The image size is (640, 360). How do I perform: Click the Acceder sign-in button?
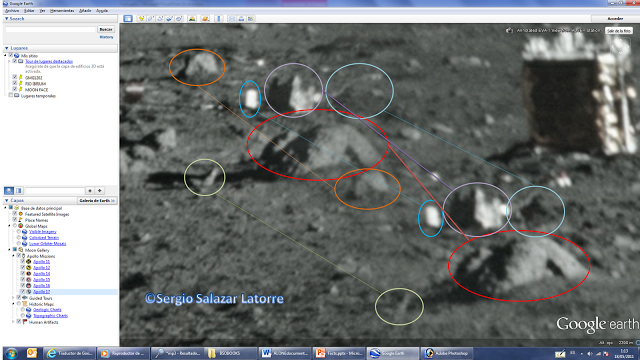[615, 19]
